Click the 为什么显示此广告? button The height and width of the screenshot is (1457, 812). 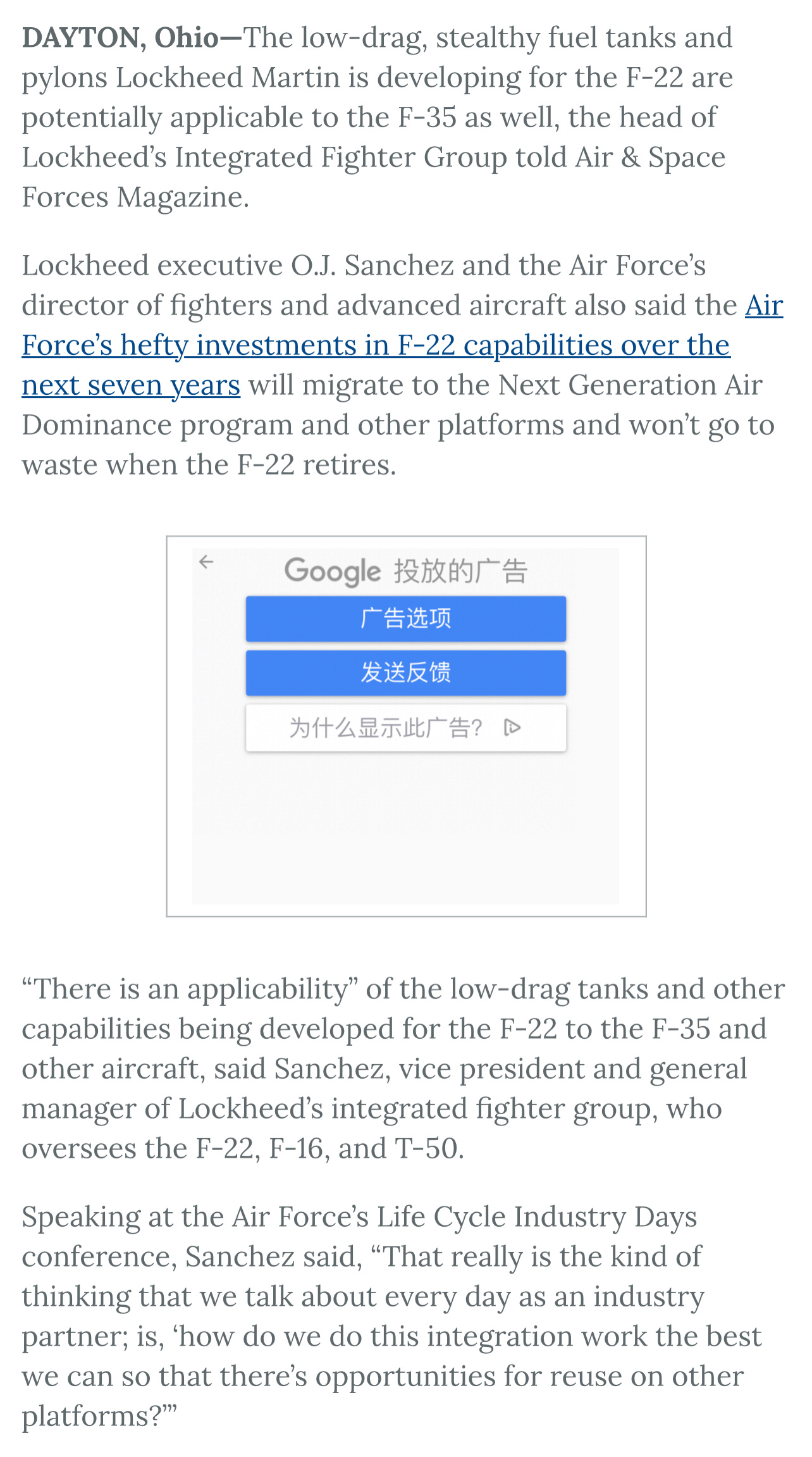[406, 728]
